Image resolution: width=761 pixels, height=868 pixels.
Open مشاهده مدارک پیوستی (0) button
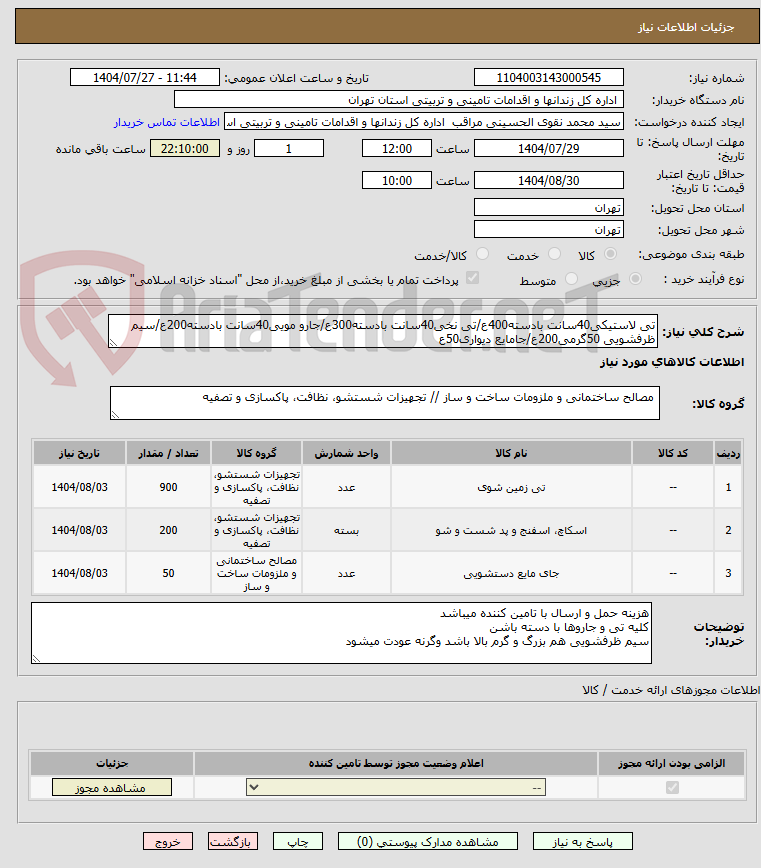click(x=427, y=841)
